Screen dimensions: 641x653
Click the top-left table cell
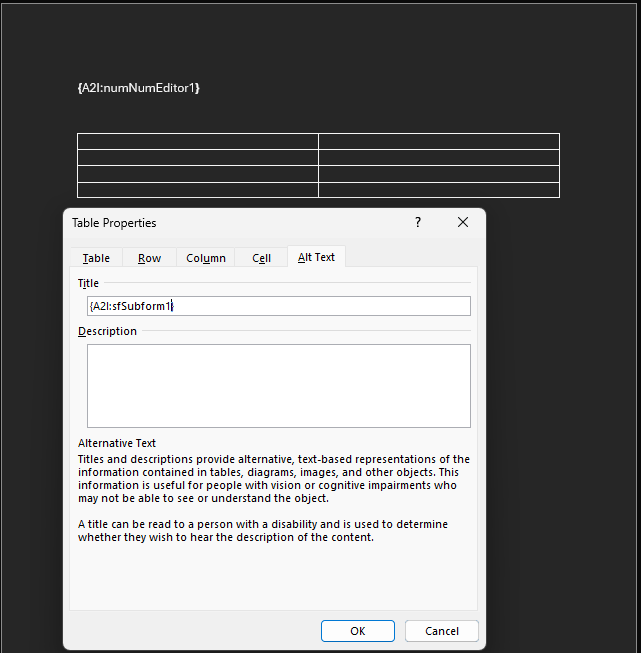point(197,141)
